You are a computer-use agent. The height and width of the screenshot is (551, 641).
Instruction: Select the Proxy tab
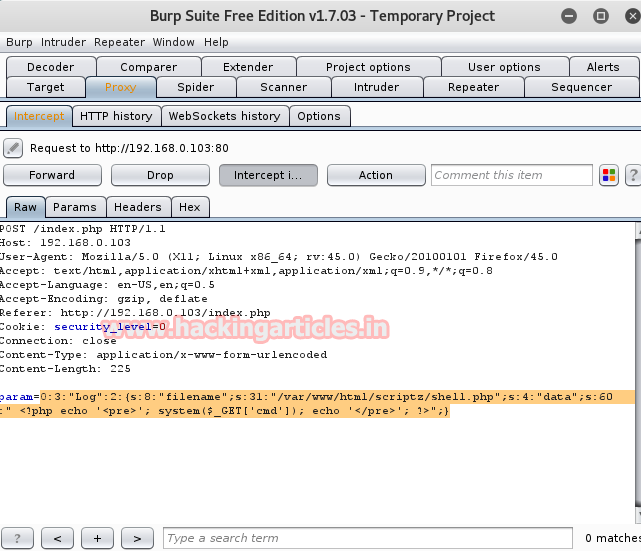[121, 87]
